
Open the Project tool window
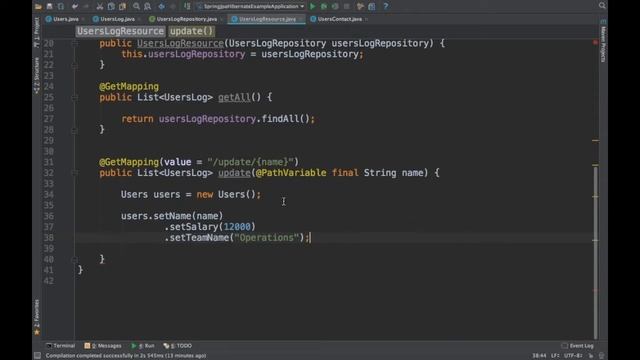click(x=37, y=32)
